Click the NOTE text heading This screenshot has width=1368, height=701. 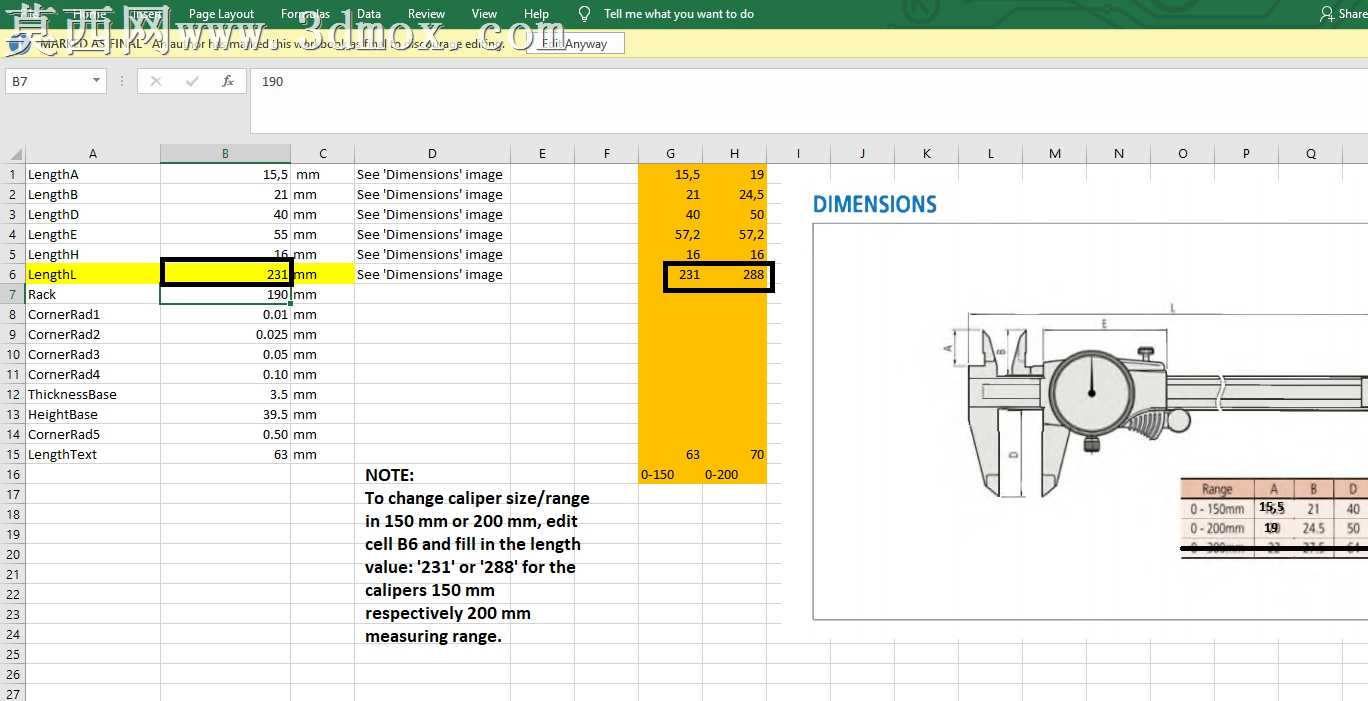(389, 475)
